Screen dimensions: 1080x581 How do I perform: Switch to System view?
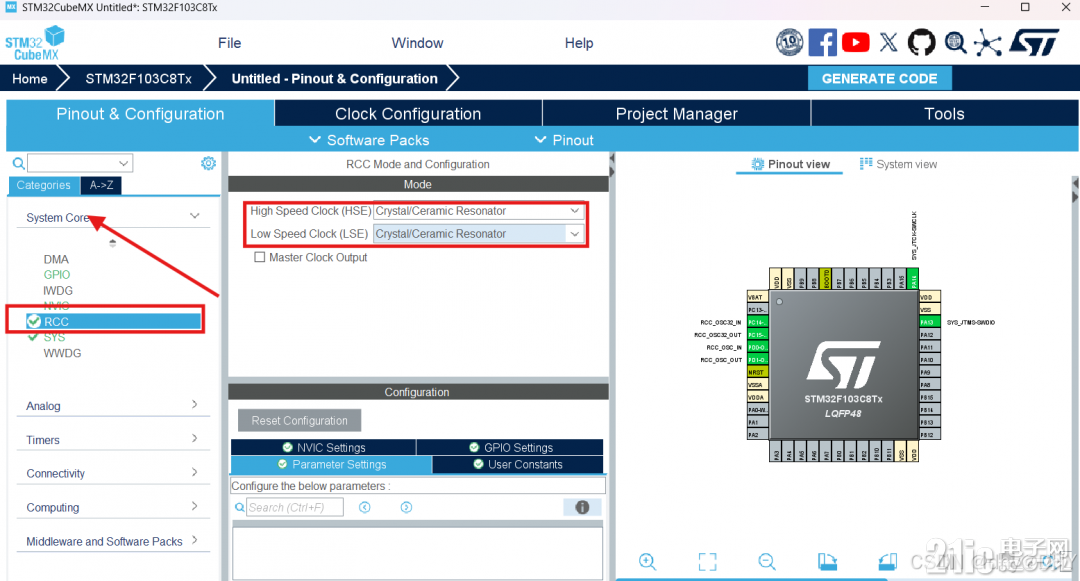898,164
